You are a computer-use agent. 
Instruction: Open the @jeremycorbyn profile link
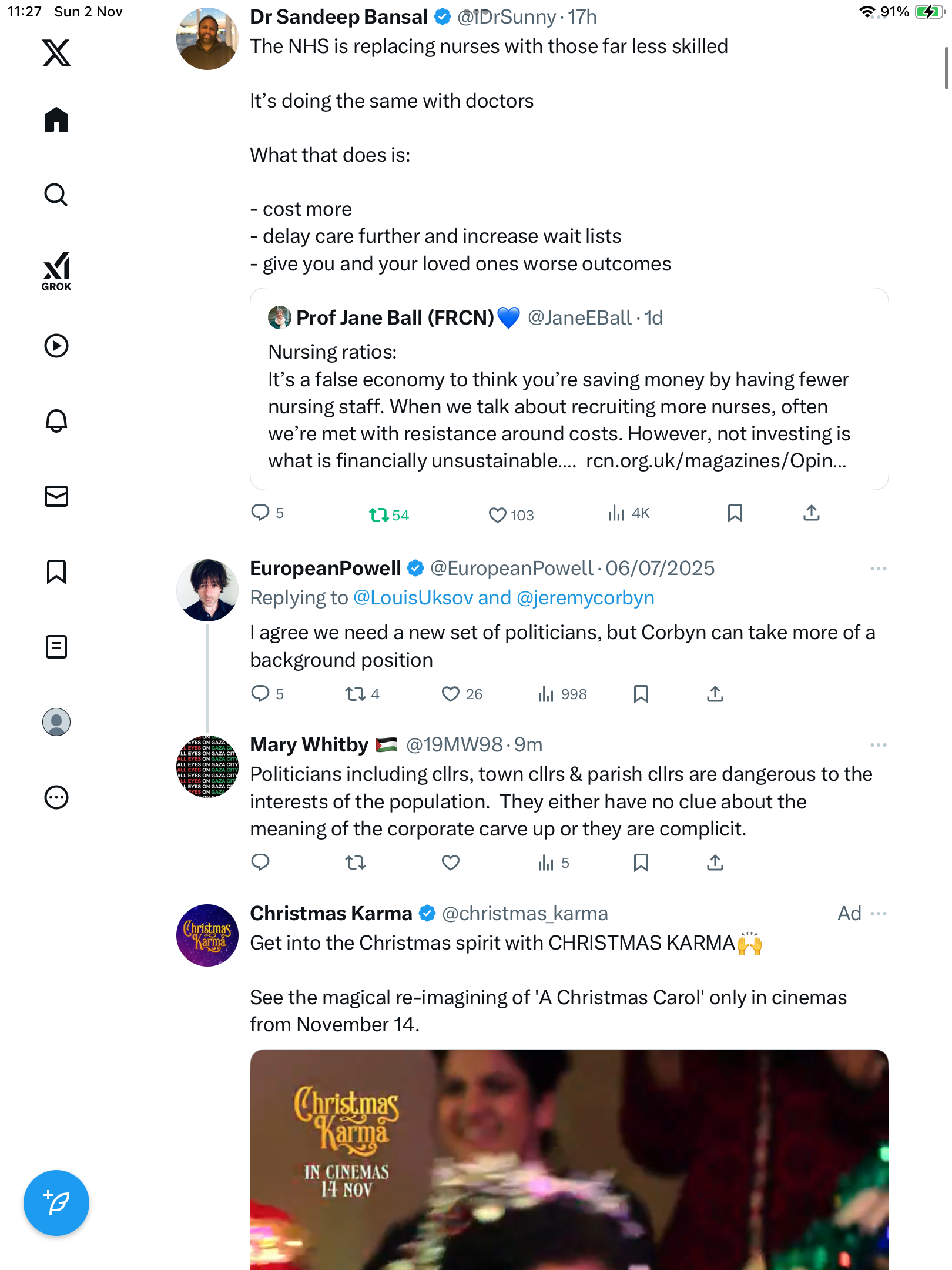pyautogui.click(x=585, y=598)
